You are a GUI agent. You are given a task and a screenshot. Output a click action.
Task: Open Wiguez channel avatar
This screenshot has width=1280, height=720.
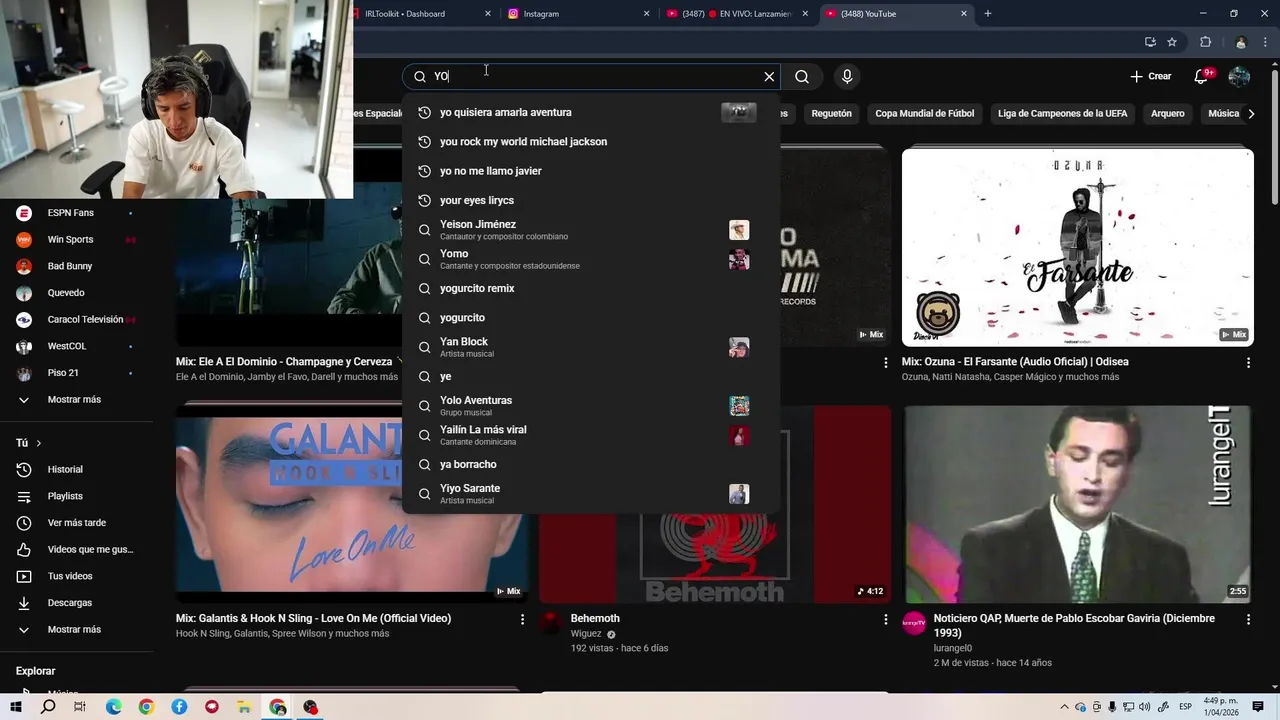(551, 623)
